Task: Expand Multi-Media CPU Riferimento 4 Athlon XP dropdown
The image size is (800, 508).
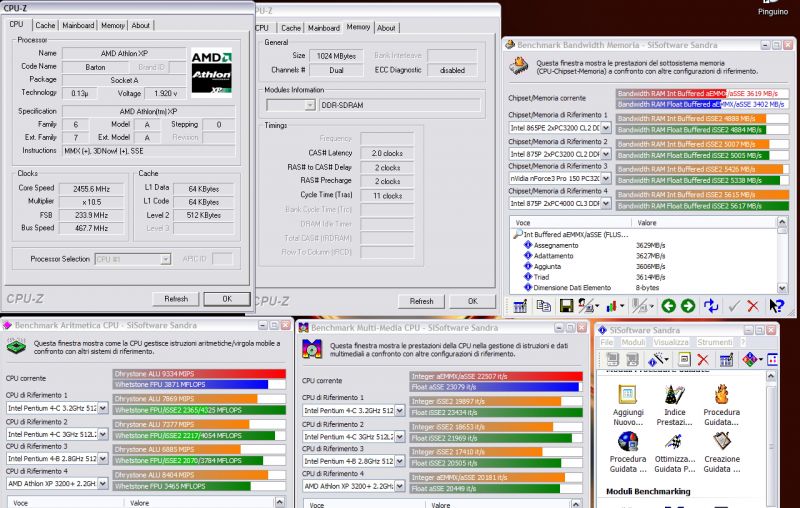Action: (x=399, y=486)
